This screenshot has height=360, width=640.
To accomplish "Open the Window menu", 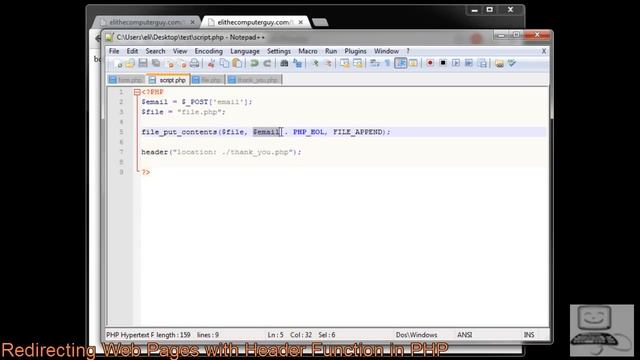I will coord(386,51).
